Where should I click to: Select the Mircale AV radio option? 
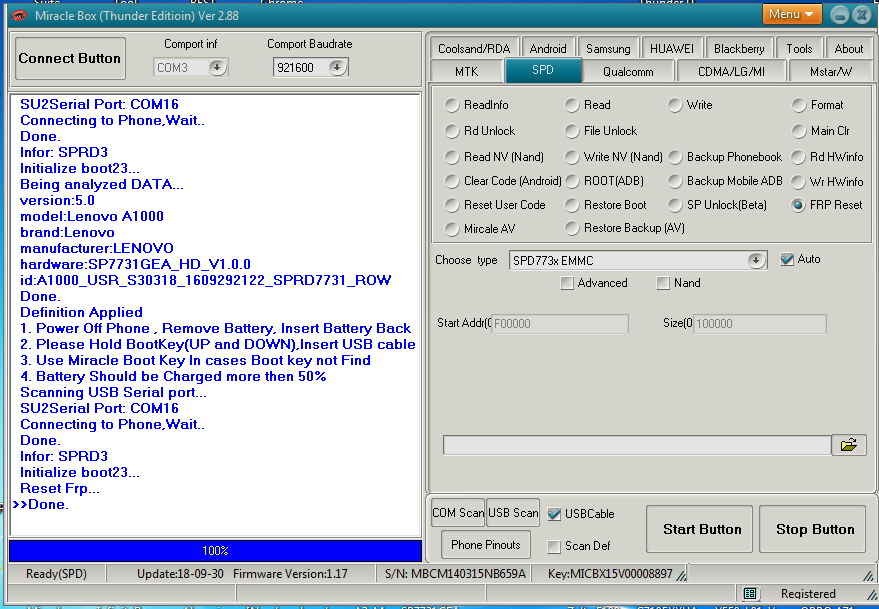point(451,228)
